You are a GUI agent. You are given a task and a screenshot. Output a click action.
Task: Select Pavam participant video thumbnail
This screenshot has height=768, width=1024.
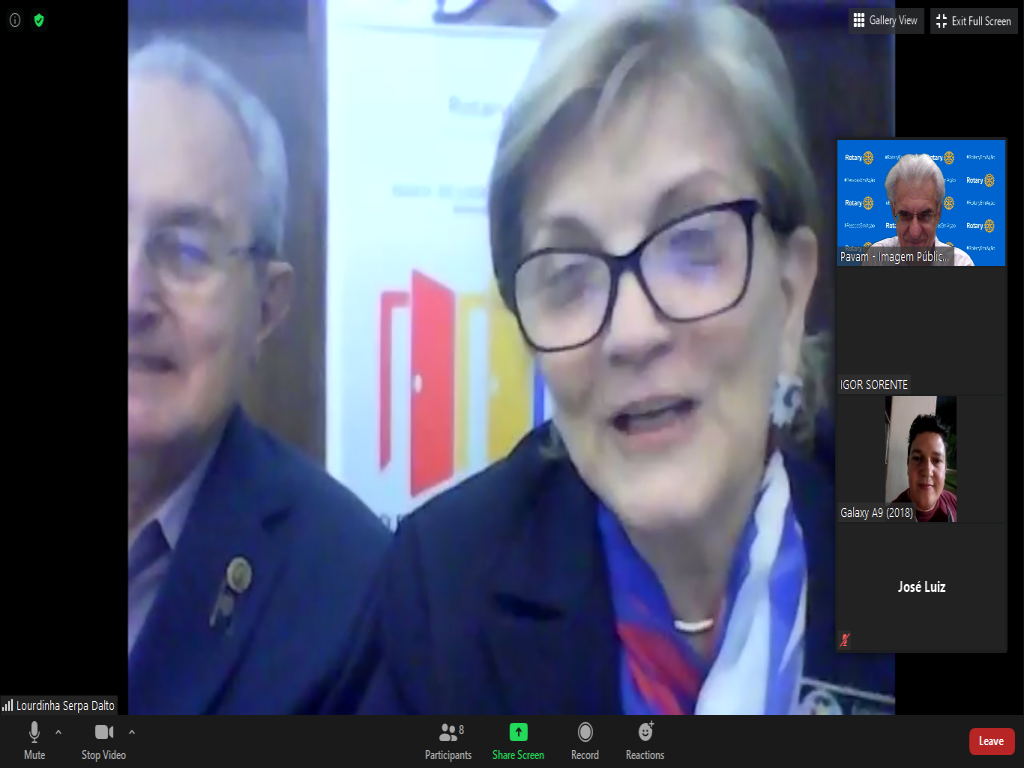[x=921, y=203]
